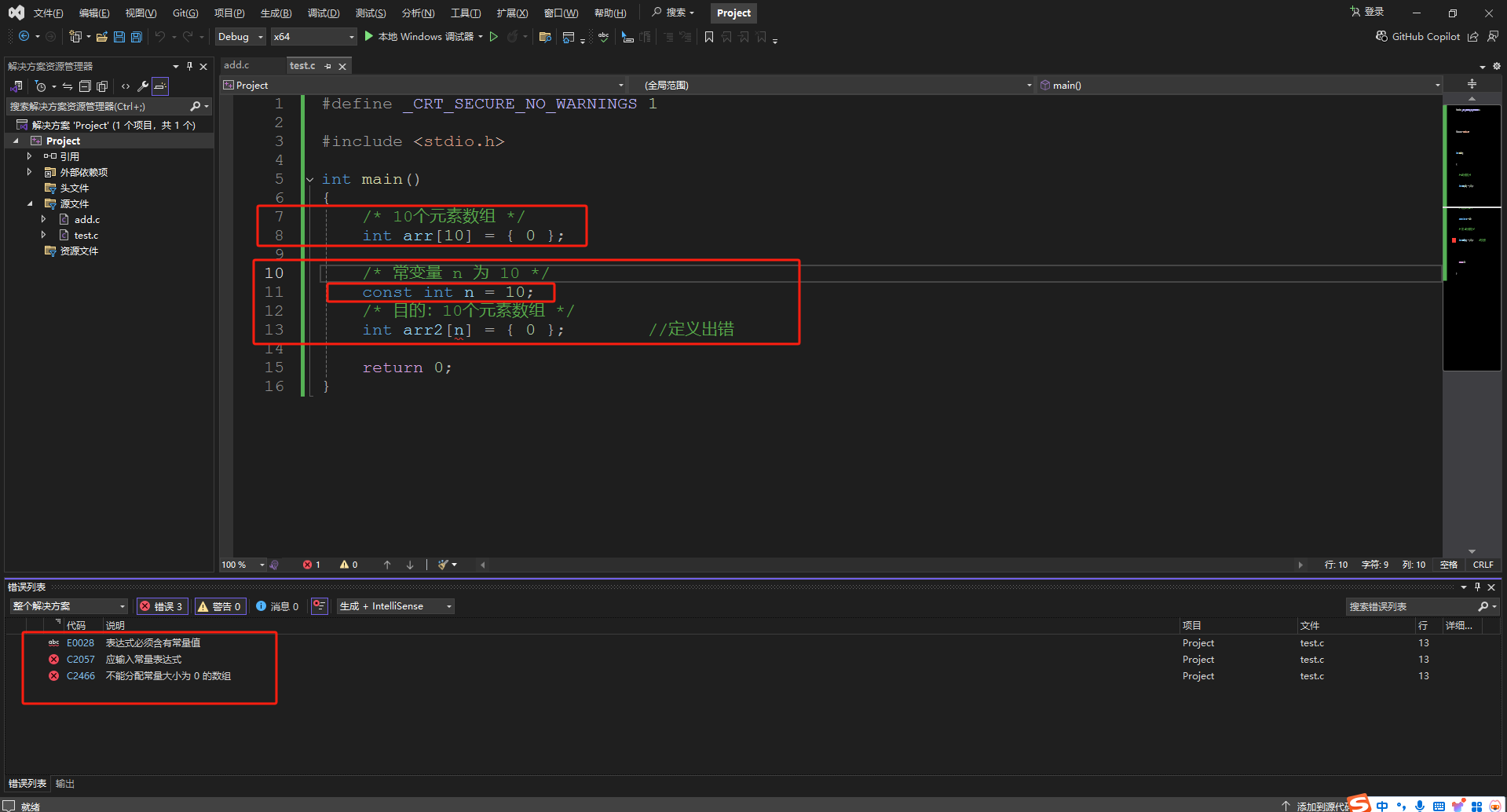Switch to the 输出 output tab
The height and width of the screenshot is (812, 1507).
click(x=65, y=784)
